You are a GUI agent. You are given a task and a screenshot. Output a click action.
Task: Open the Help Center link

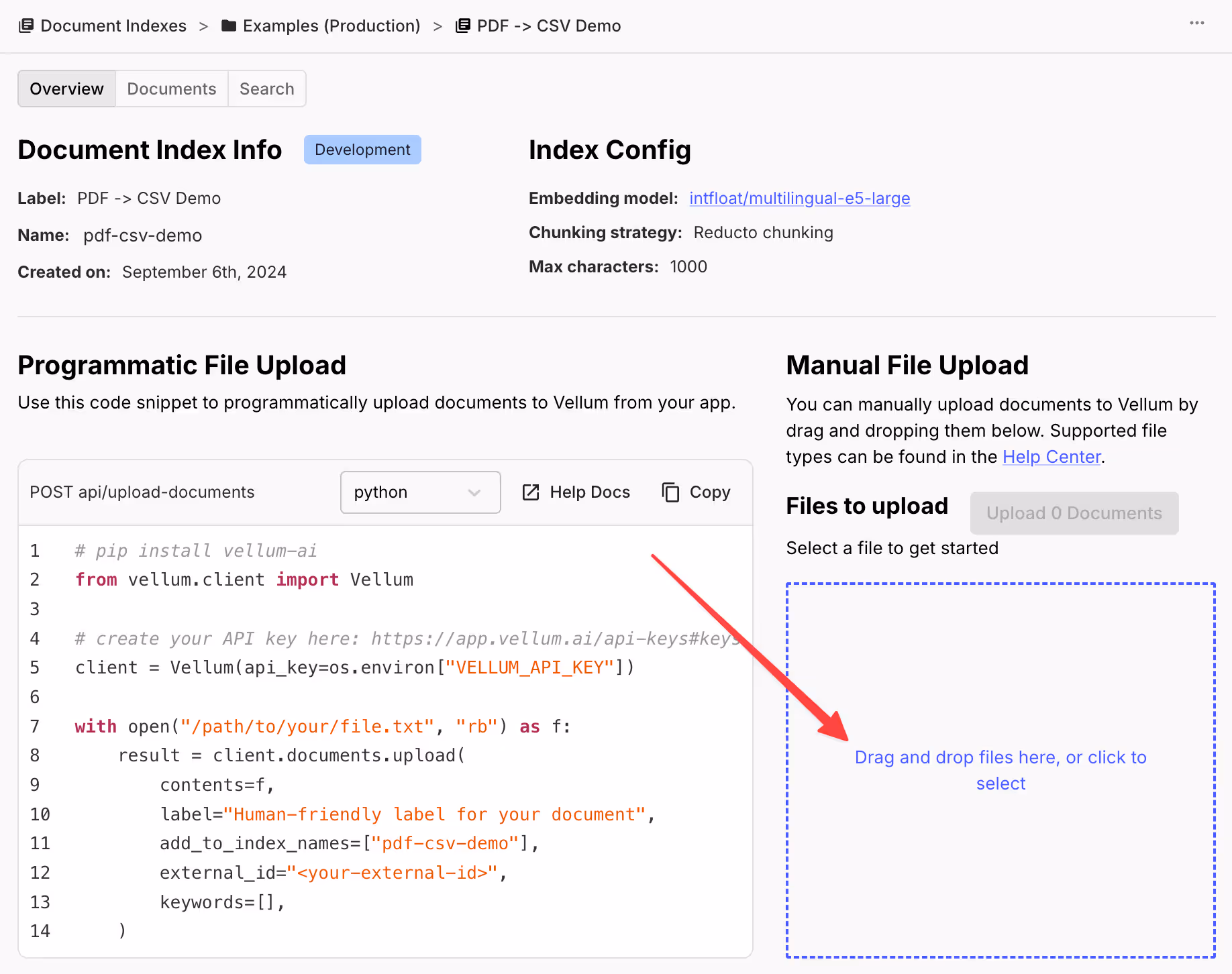tap(1051, 457)
